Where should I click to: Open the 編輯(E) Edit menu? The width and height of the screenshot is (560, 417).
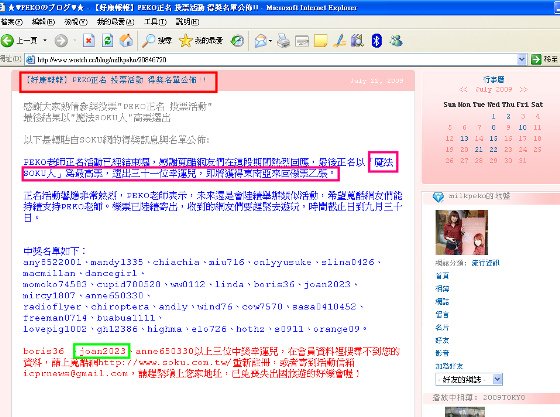43,22
